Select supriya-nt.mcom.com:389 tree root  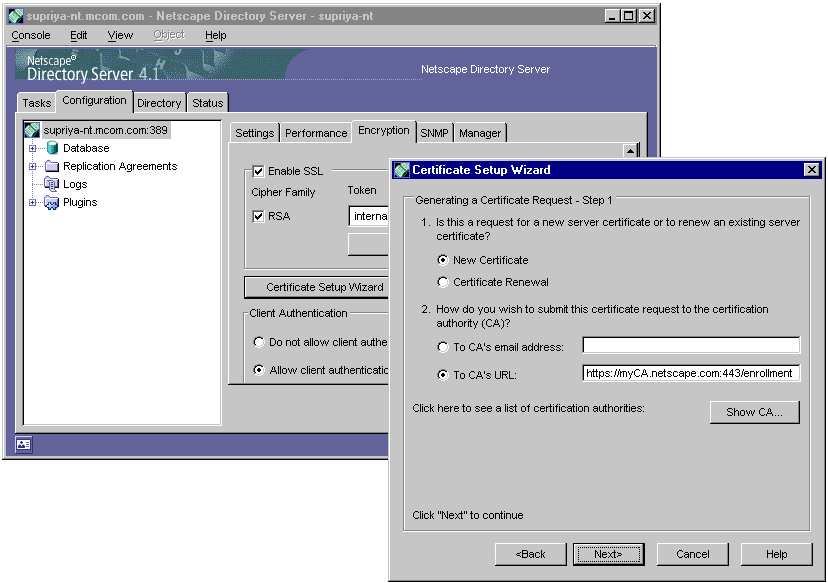tap(105, 130)
